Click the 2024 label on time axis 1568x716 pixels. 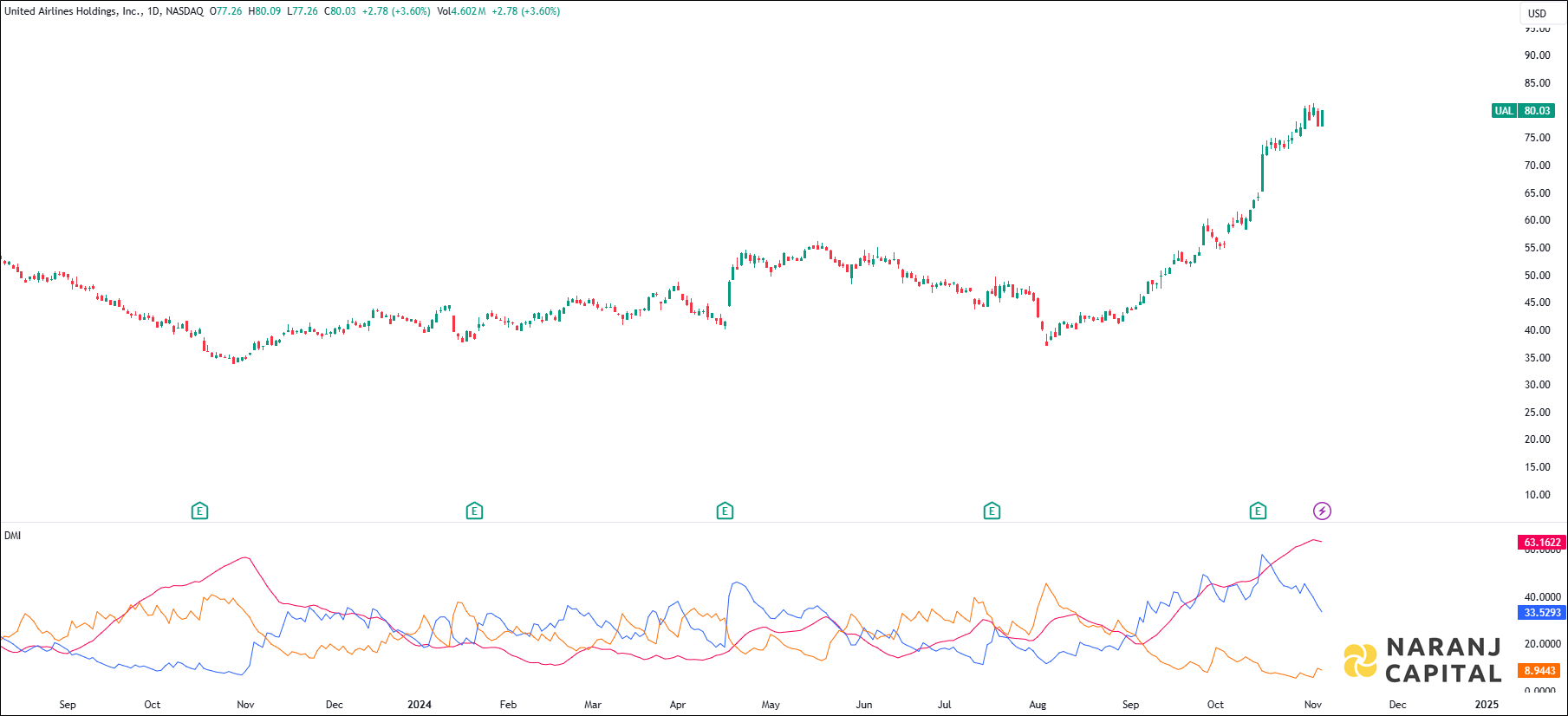[x=420, y=705]
